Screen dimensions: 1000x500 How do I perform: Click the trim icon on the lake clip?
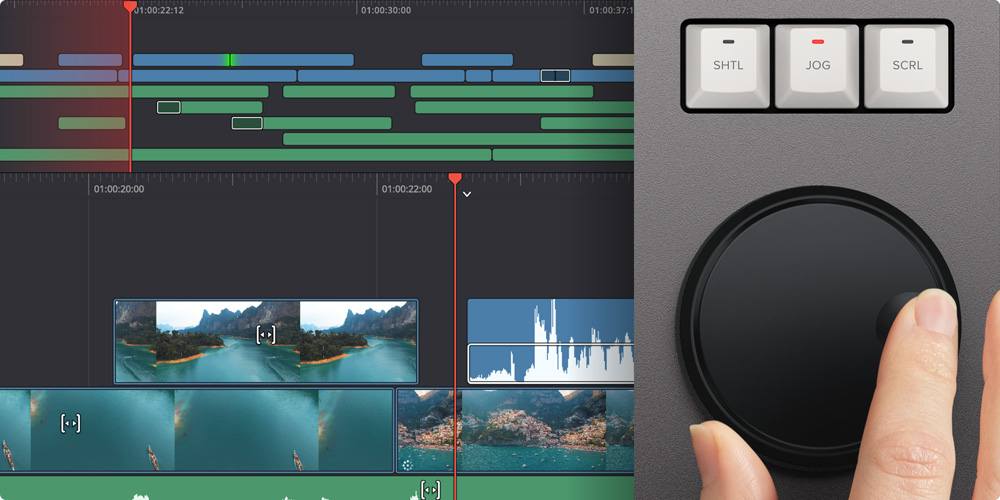pyautogui.click(x=265, y=334)
